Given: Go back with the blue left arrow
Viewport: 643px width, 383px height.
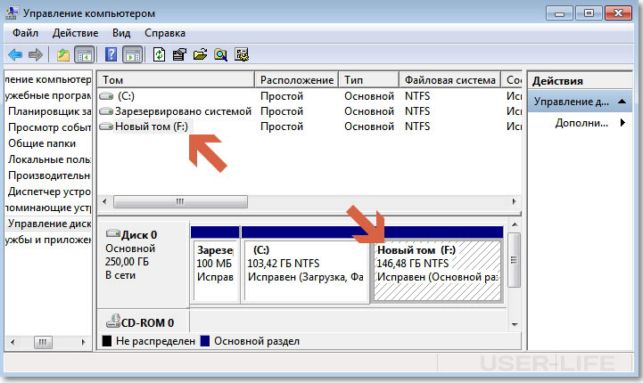Looking at the screenshot, I should [x=16, y=55].
